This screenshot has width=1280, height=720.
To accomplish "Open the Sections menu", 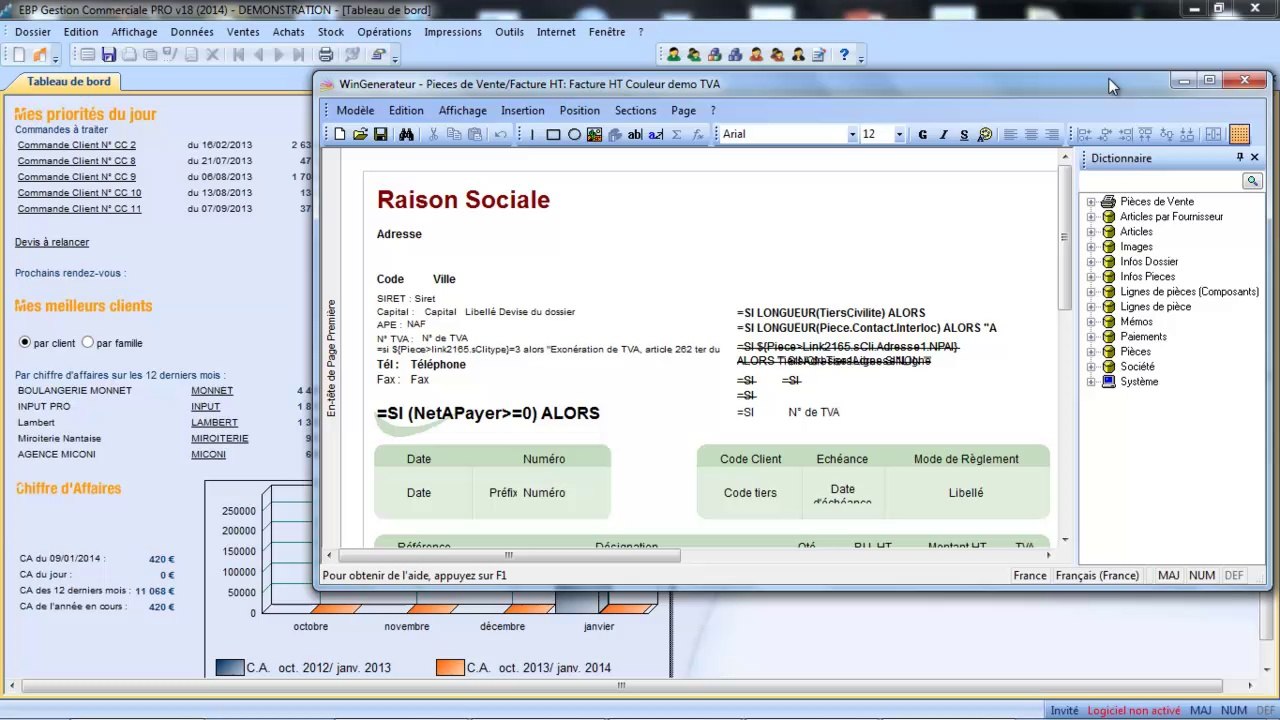I will tap(635, 110).
